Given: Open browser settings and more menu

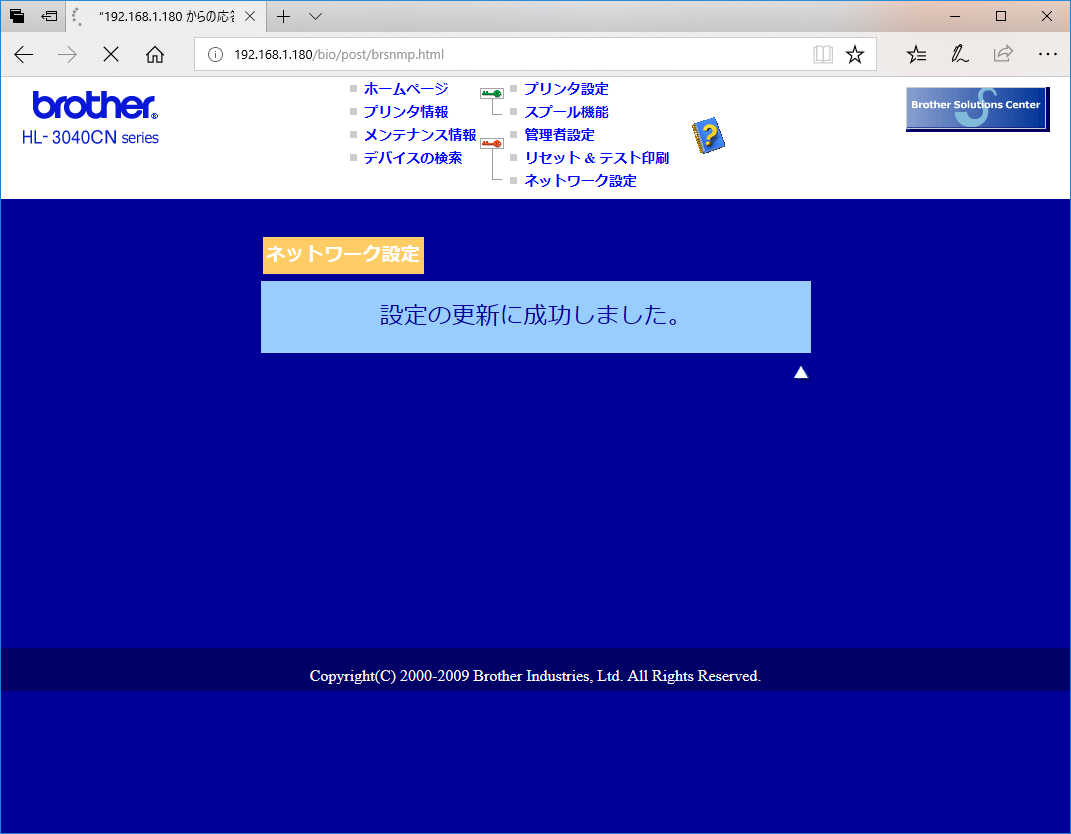Looking at the screenshot, I should [1046, 55].
